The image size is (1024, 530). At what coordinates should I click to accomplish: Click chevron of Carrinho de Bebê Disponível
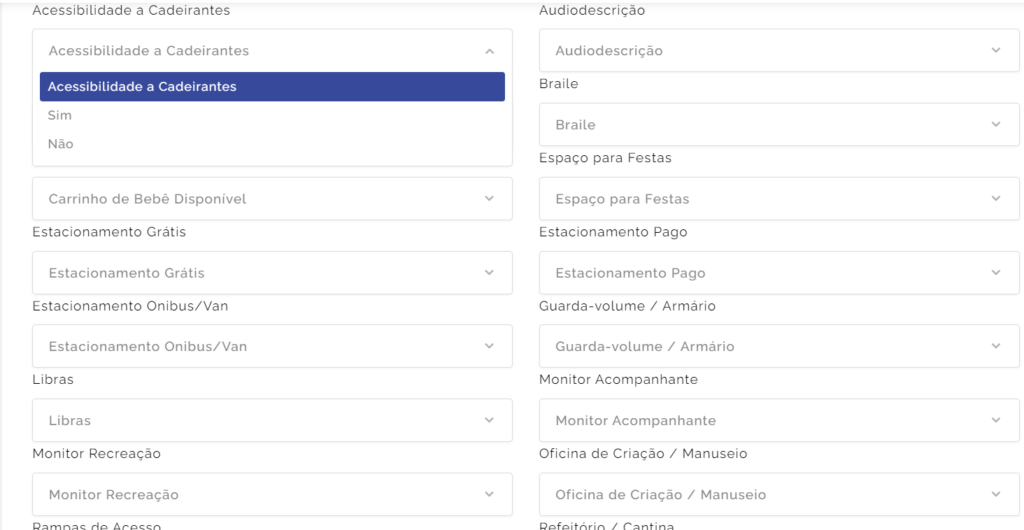coord(490,198)
